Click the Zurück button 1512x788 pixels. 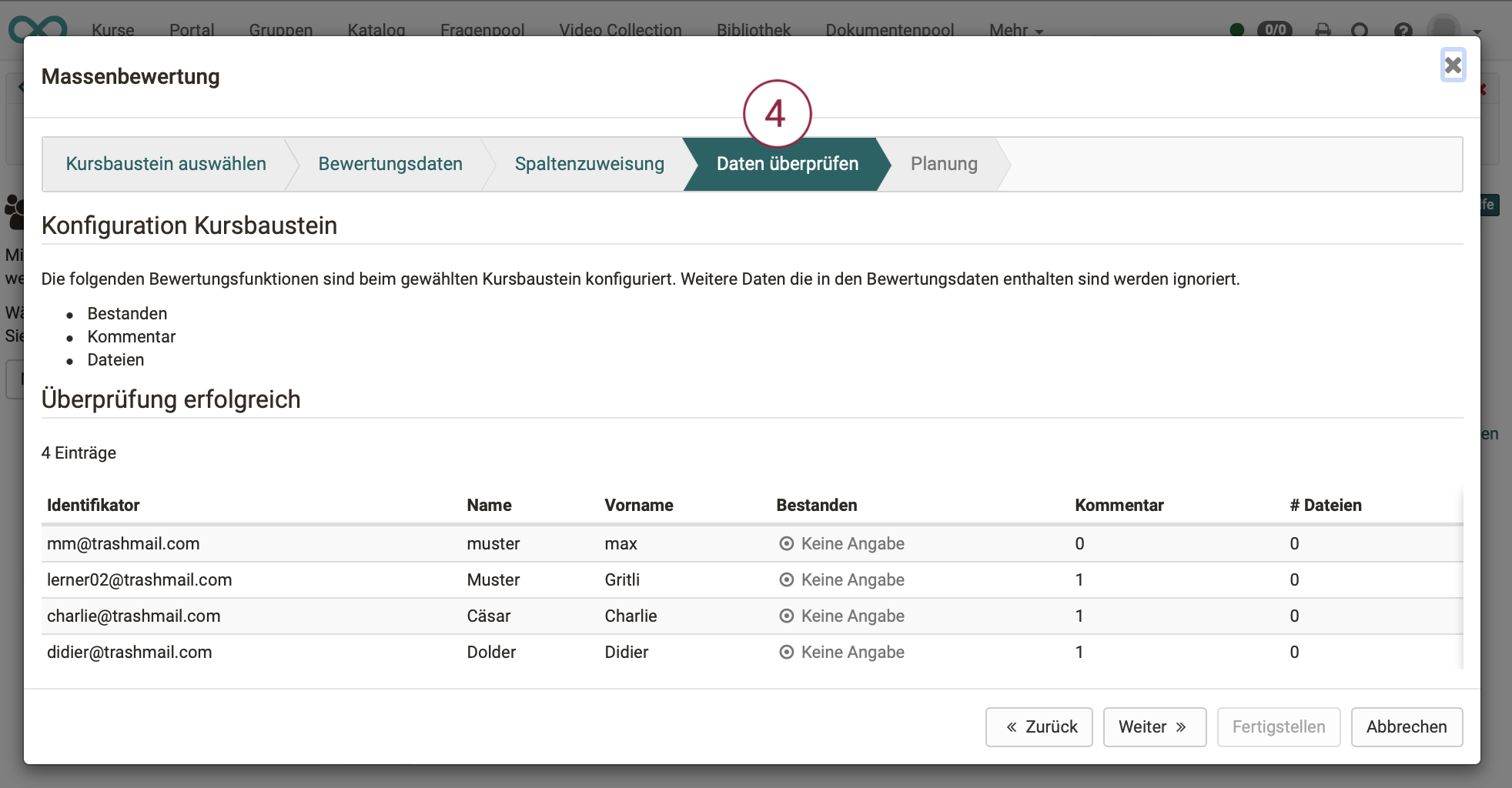(1039, 727)
